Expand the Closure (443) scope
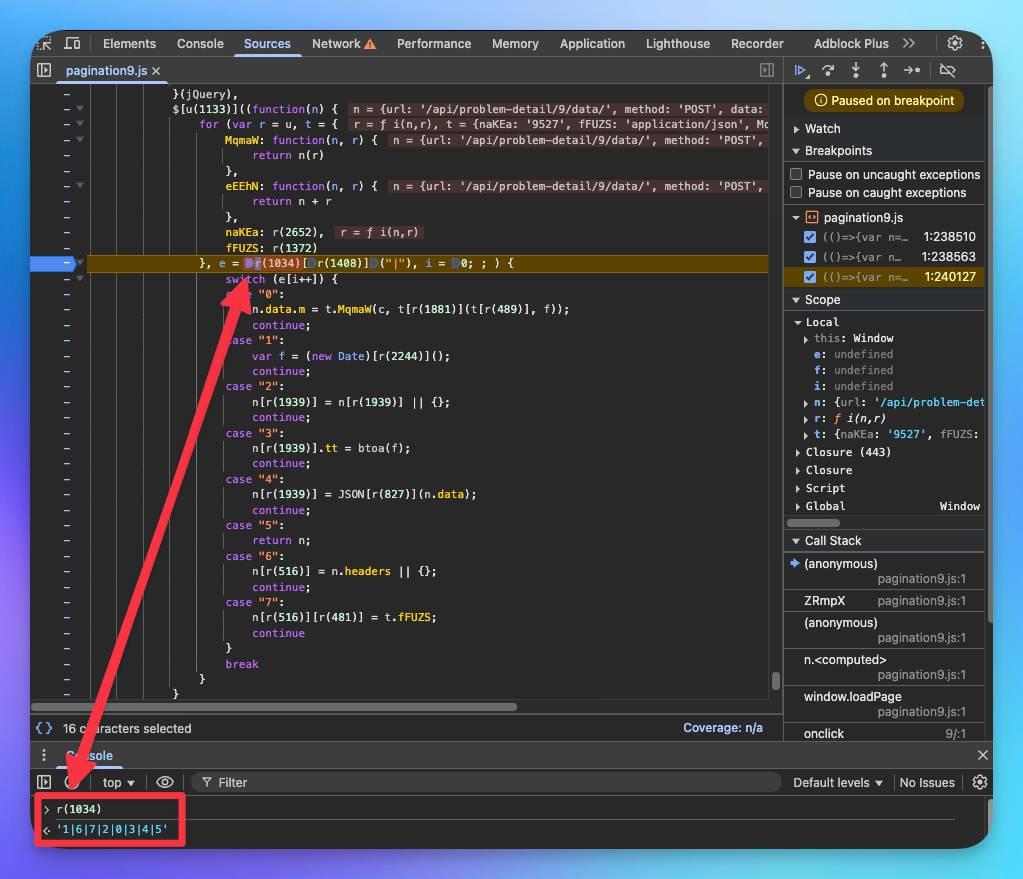The width and height of the screenshot is (1023, 879). click(797, 452)
